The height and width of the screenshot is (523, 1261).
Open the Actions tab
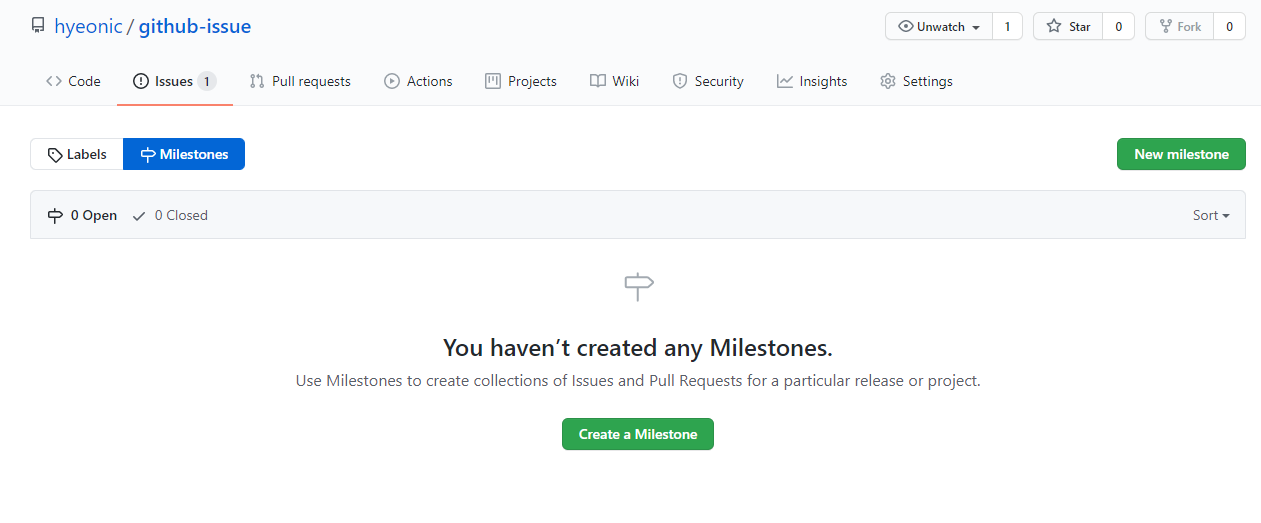pos(418,81)
